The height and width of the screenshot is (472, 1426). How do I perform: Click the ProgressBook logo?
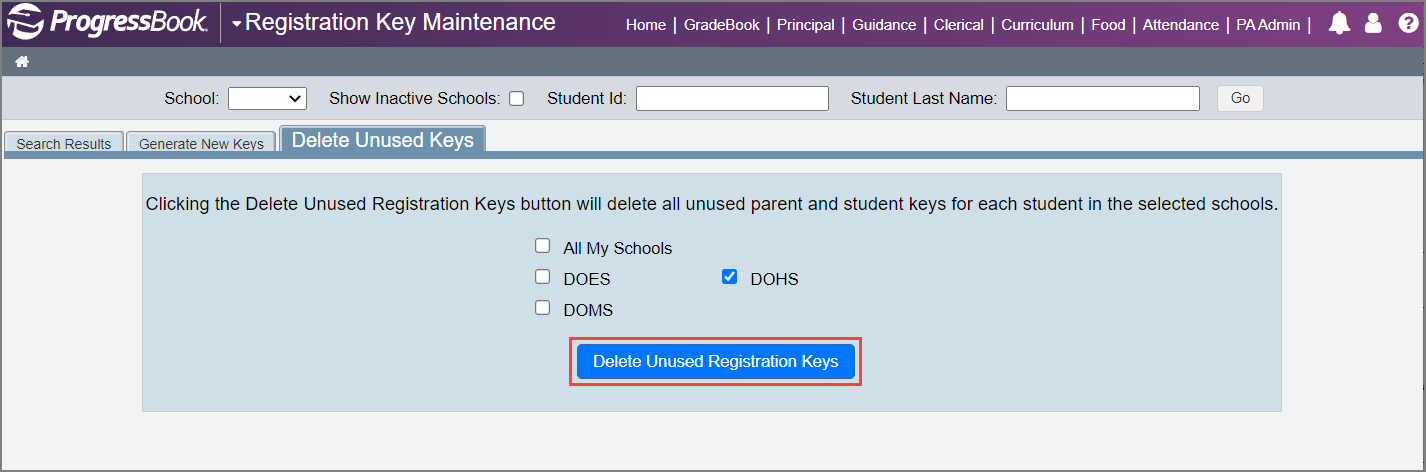point(109,22)
